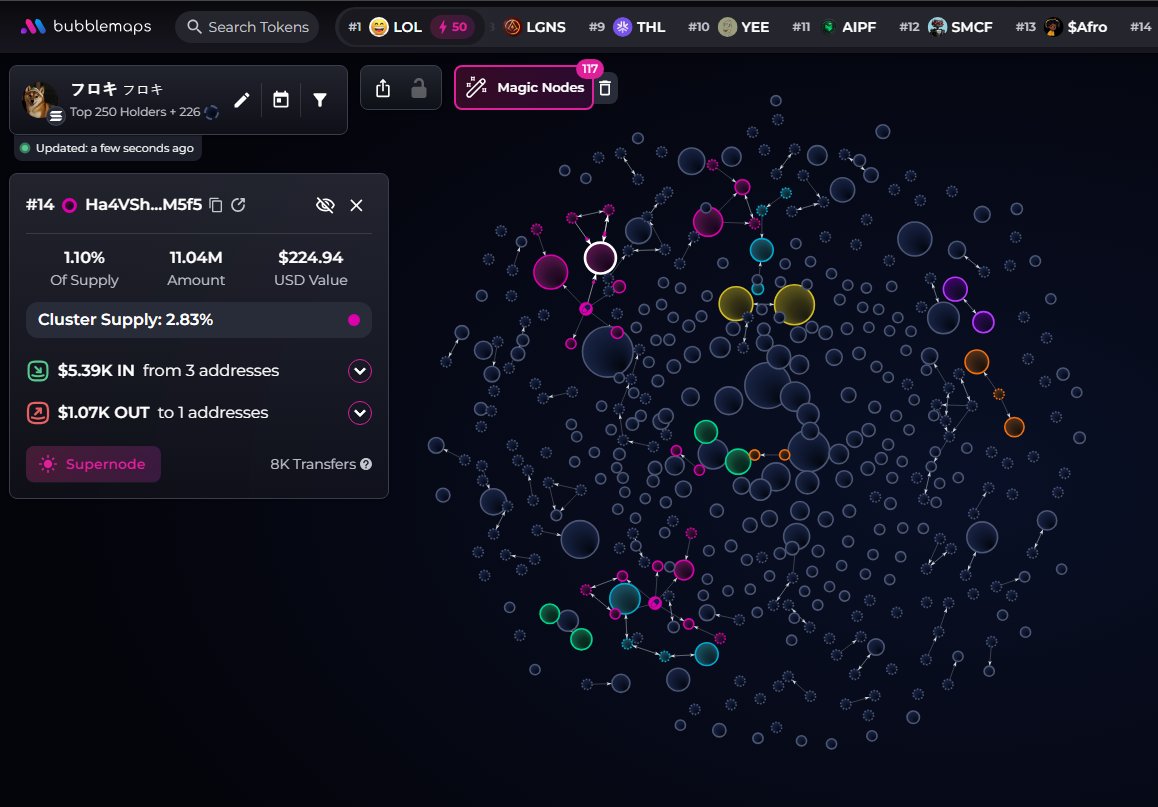Viewport: 1158px width, 807px height.
Task: Open the holder filter funnel icon
Action: (320, 100)
